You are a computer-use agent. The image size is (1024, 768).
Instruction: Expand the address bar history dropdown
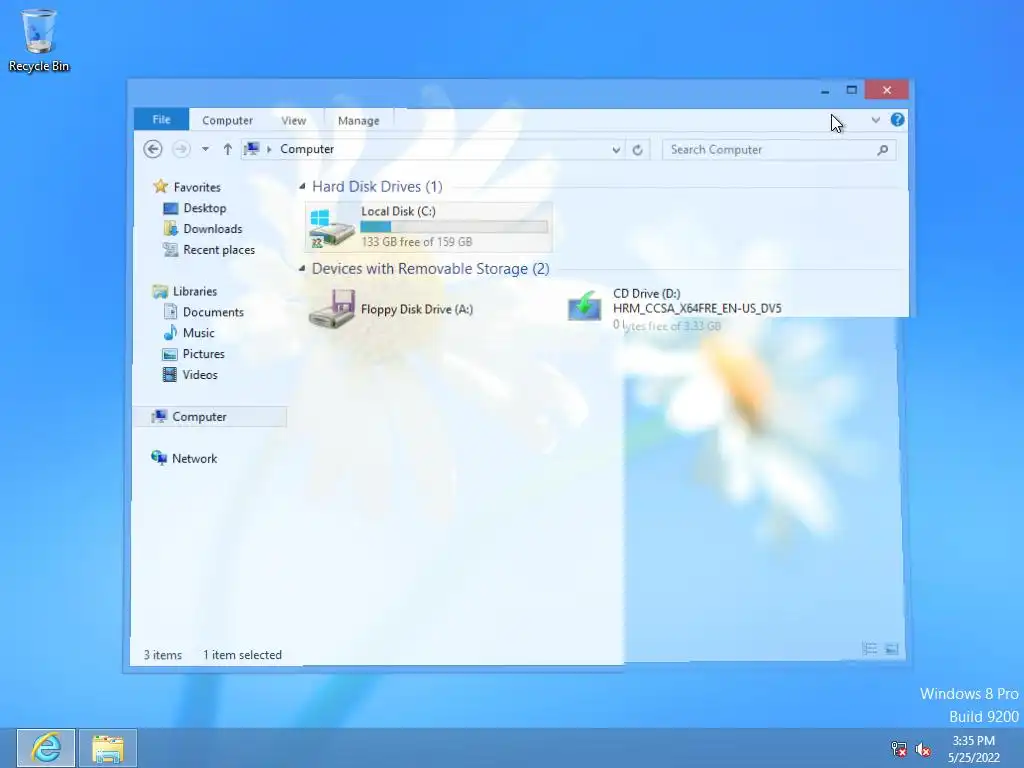pyautogui.click(x=616, y=150)
